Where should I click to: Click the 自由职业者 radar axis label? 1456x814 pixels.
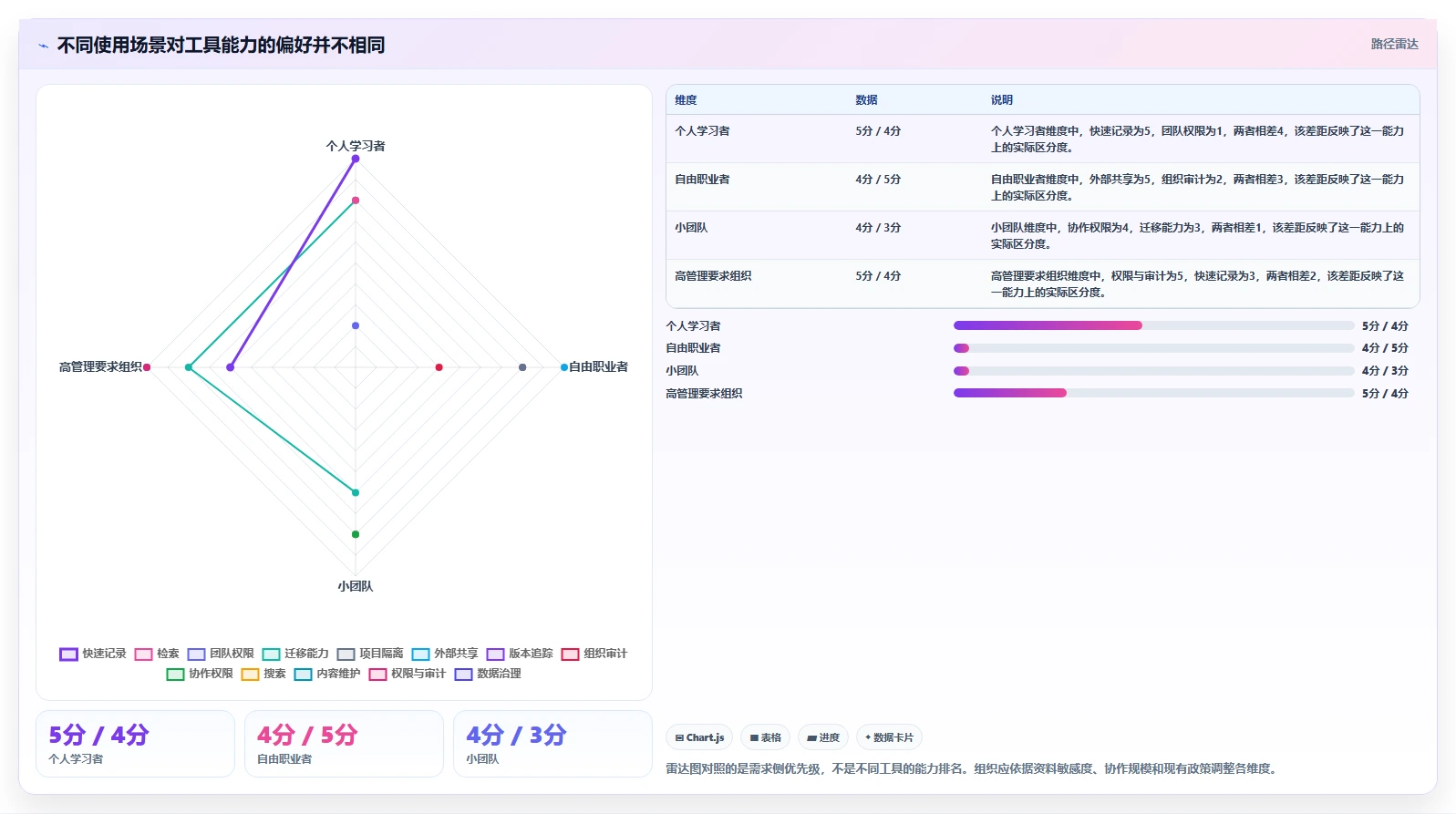tap(598, 366)
